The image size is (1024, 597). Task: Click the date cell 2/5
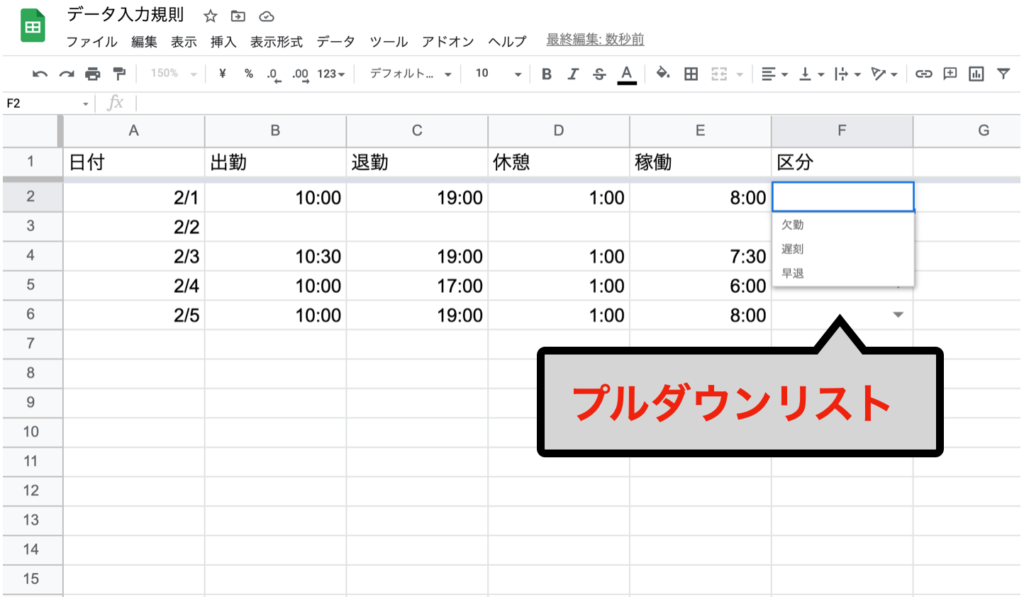[x=134, y=315]
